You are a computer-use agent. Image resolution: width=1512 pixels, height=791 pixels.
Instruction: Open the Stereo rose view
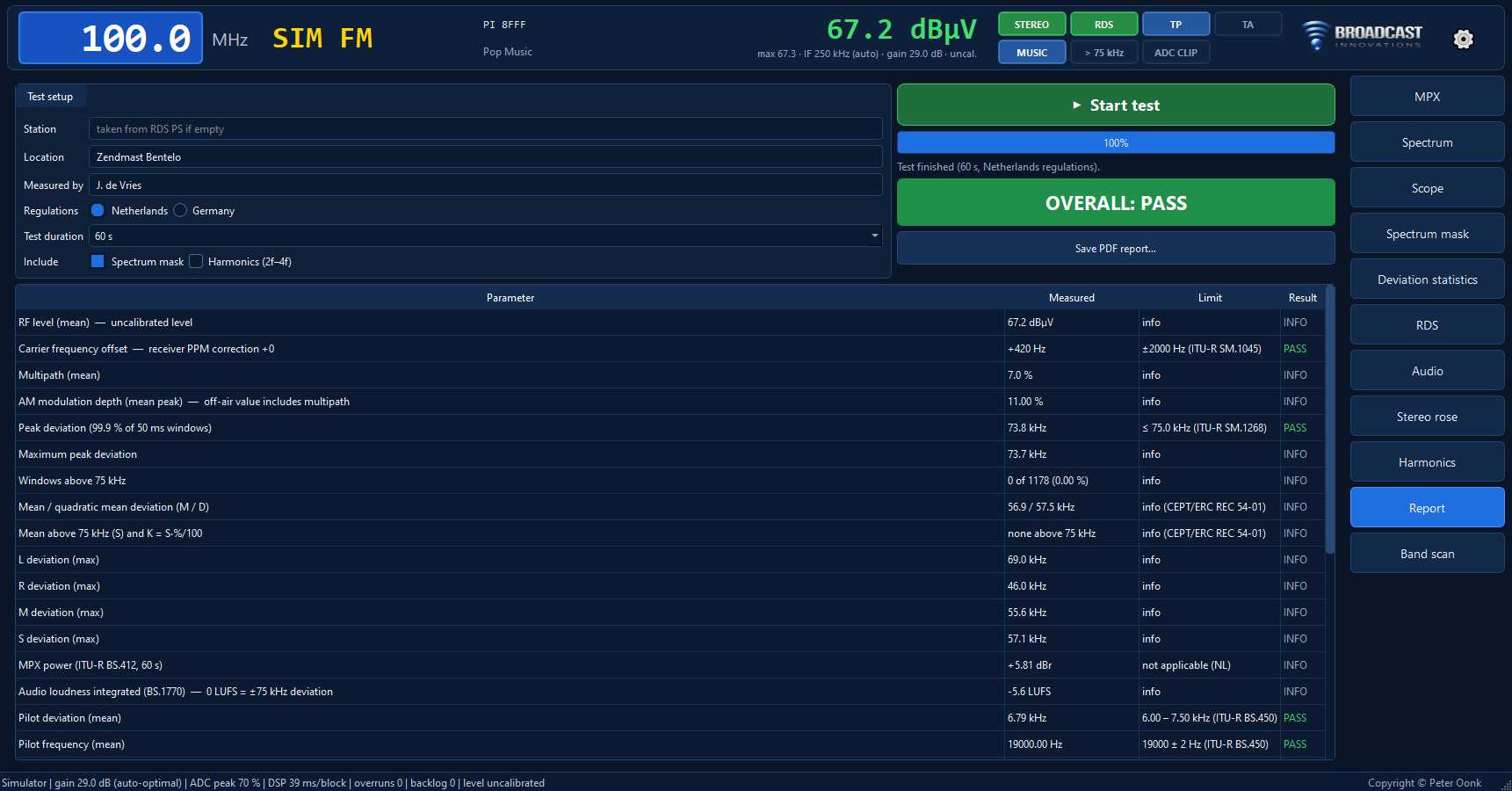pos(1427,417)
